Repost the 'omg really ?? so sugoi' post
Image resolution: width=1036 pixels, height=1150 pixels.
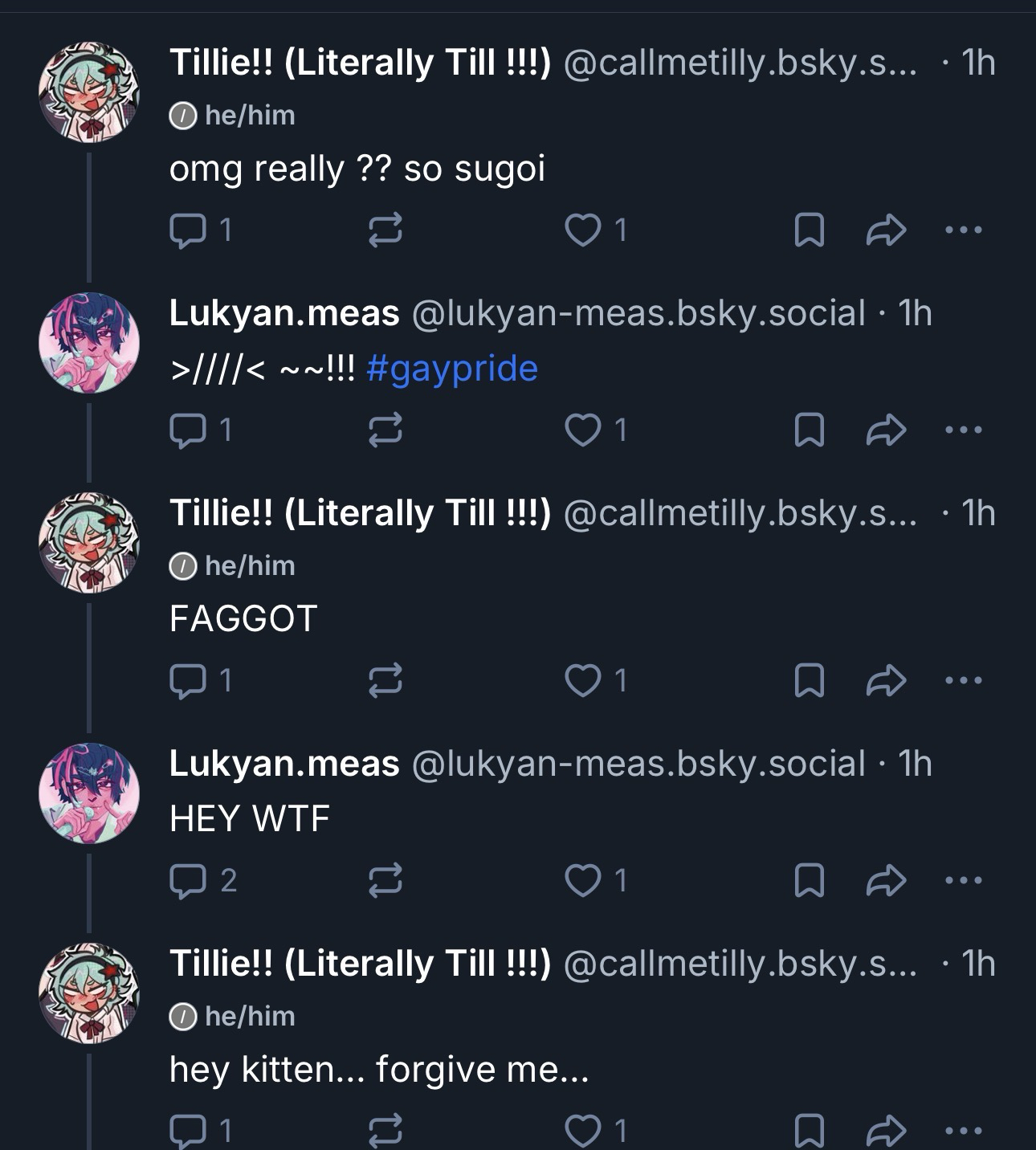pos(385,230)
